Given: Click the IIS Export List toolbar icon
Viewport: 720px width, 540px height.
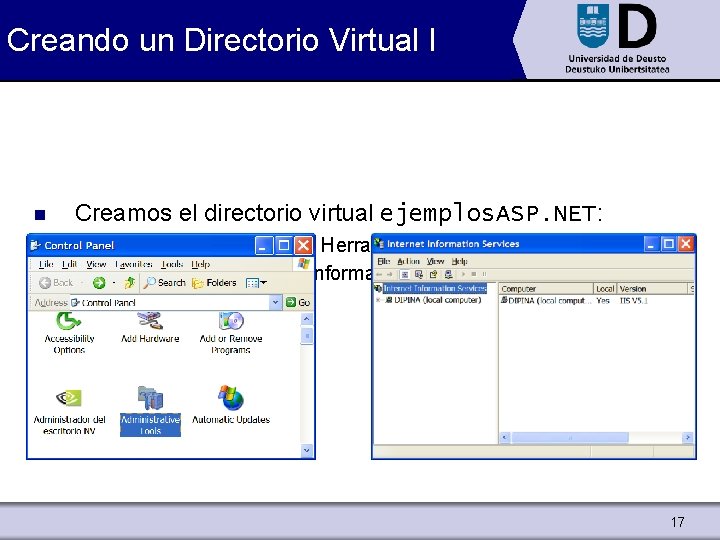Looking at the screenshot, I should [x=419, y=274].
